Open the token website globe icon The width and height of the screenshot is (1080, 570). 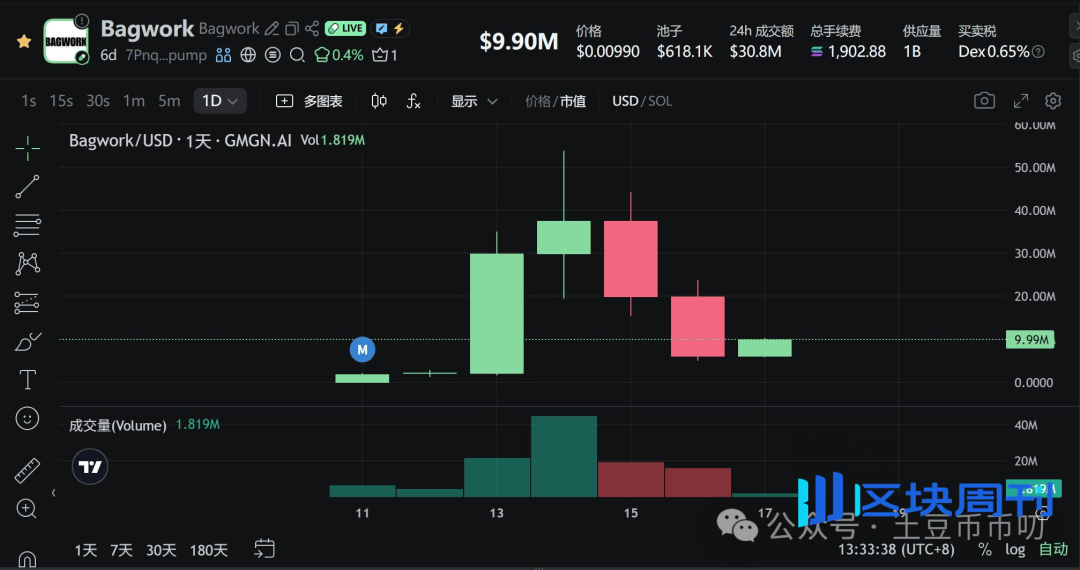[248, 55]
